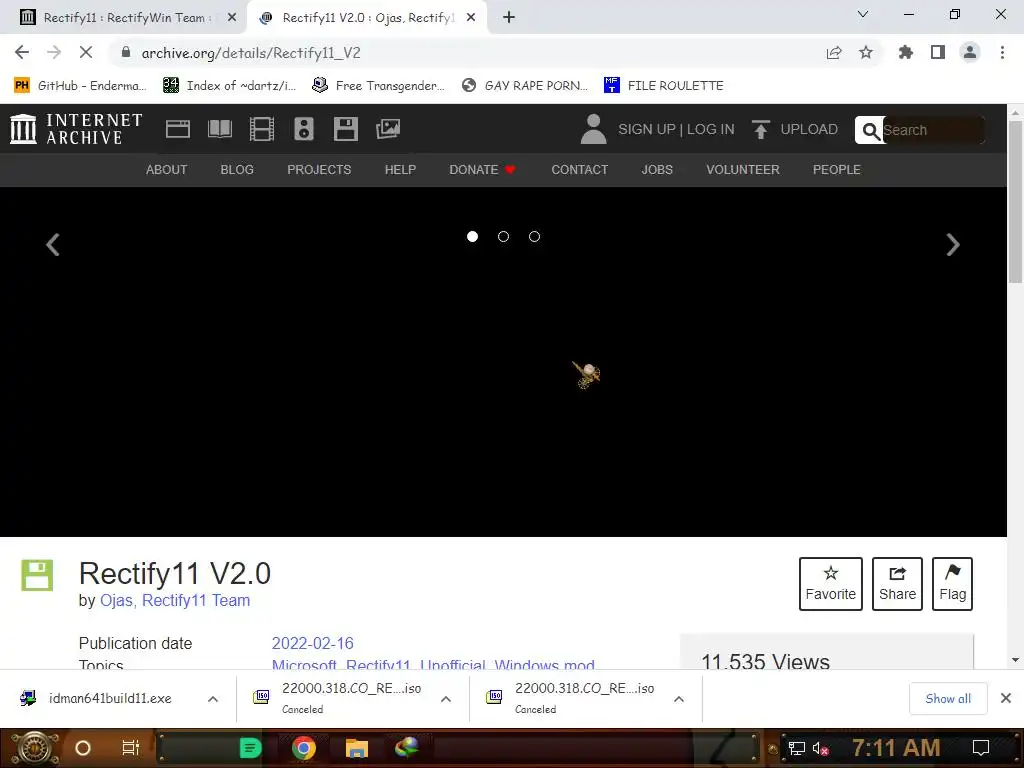Open the PEOPLE menu item
This screenshot has width=1024, height=768.
pos(837,170)
